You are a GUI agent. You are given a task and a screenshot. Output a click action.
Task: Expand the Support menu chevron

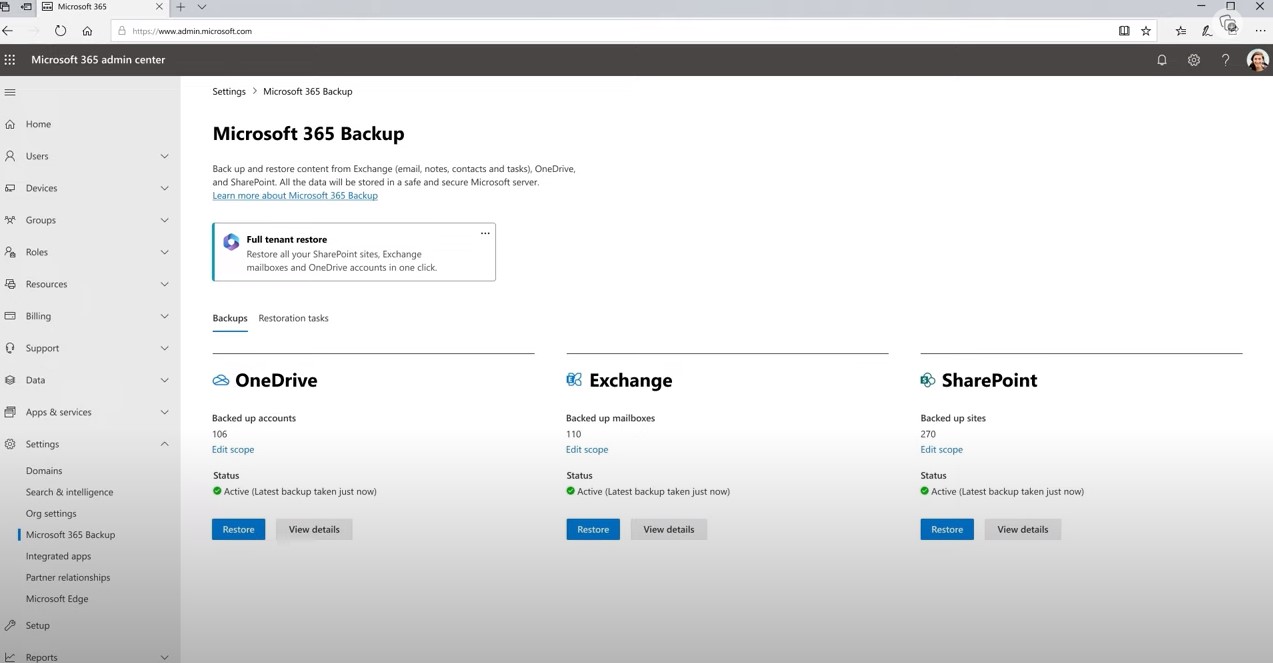[165, 348]
